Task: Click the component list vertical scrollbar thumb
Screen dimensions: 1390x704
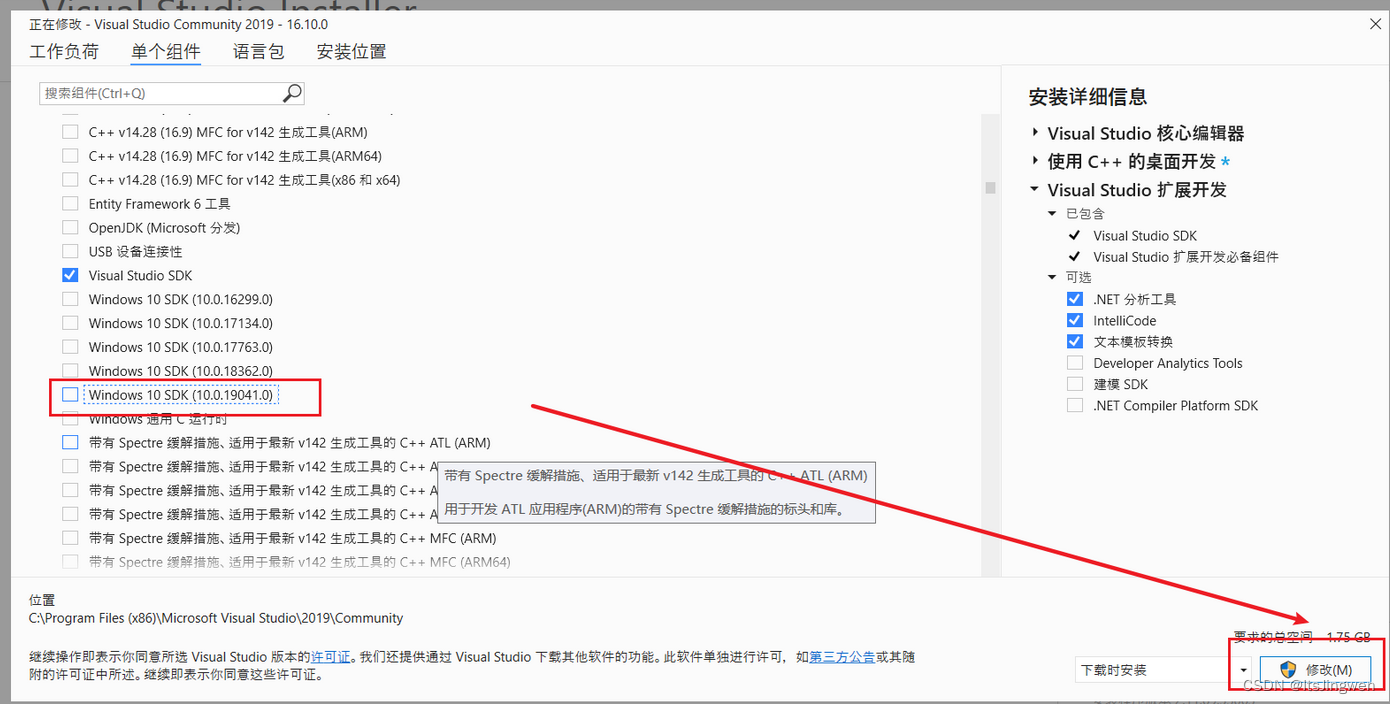Action: point(991,188)
